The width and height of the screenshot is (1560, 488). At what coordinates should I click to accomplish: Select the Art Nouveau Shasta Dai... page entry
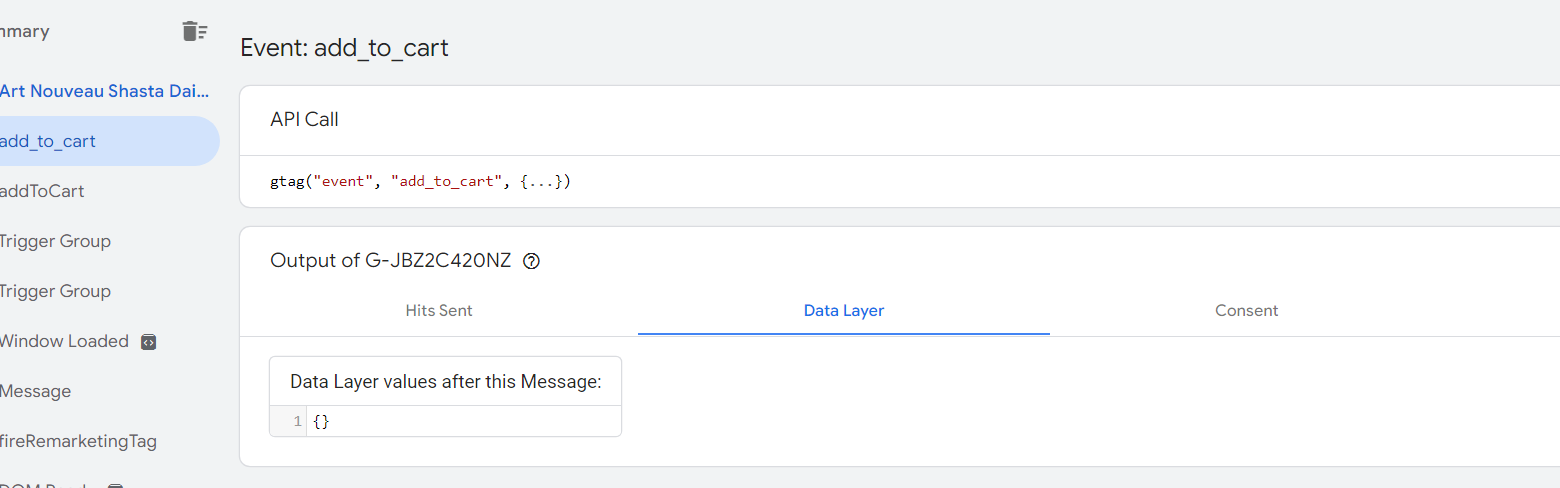click(104, 91)
